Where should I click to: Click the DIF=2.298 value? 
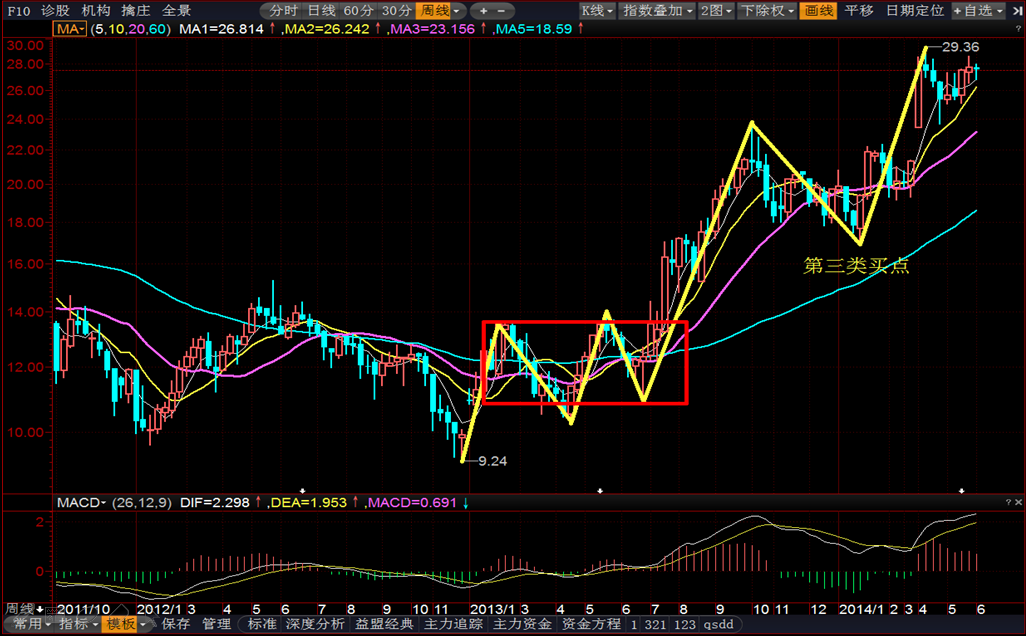point(215,502)
